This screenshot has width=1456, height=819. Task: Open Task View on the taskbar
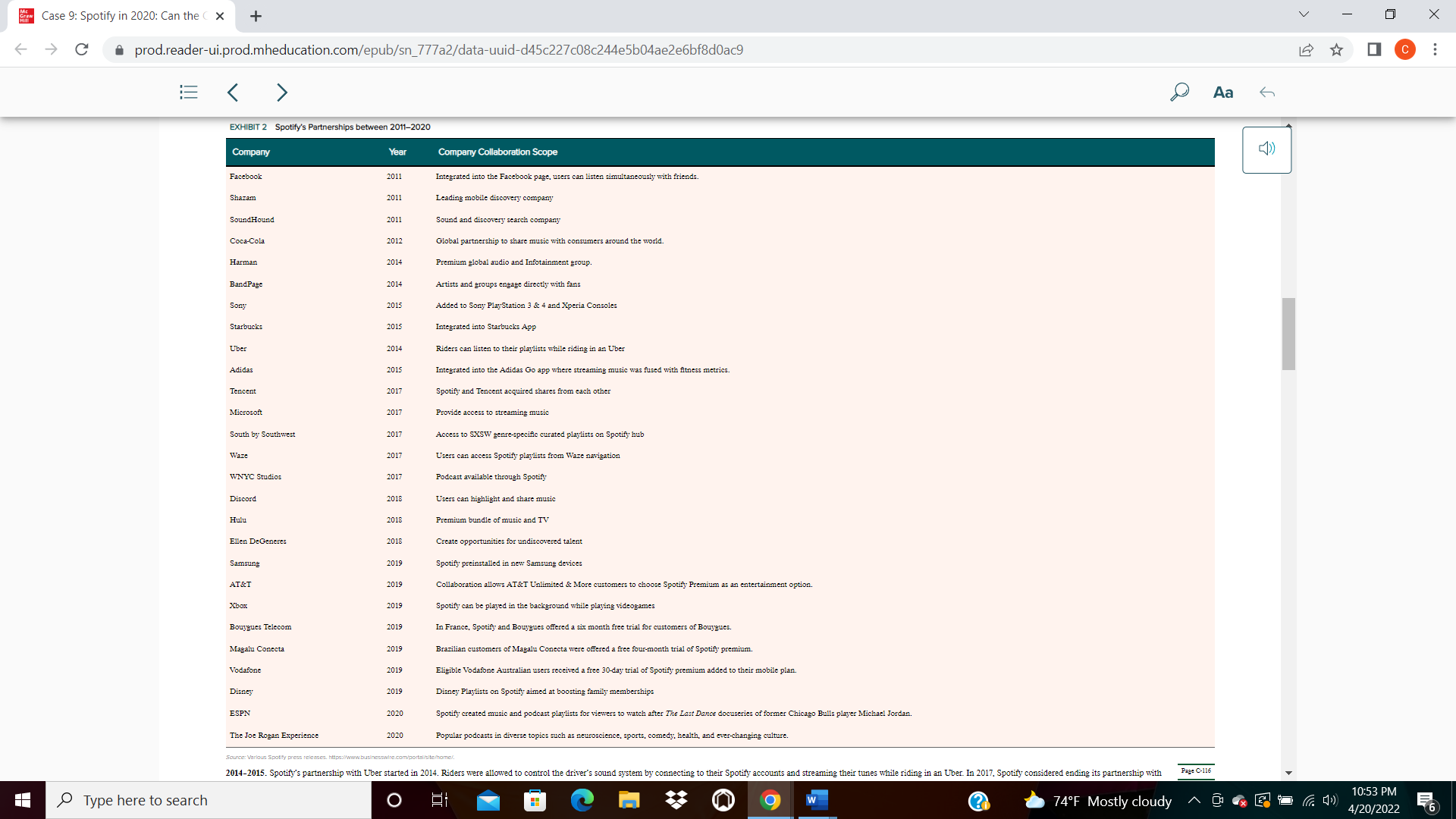point(440,800)
